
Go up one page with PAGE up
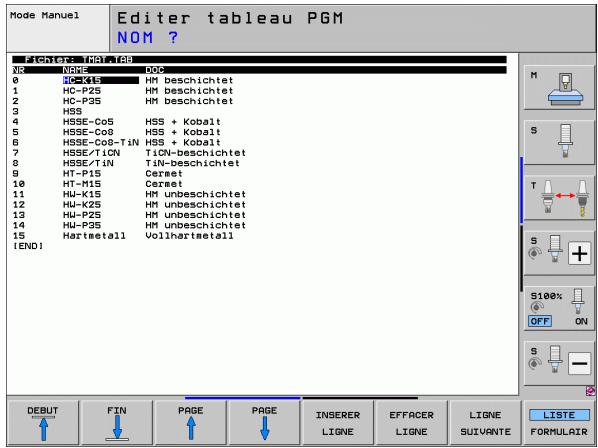pyautogui.click(x=191, y=422)
